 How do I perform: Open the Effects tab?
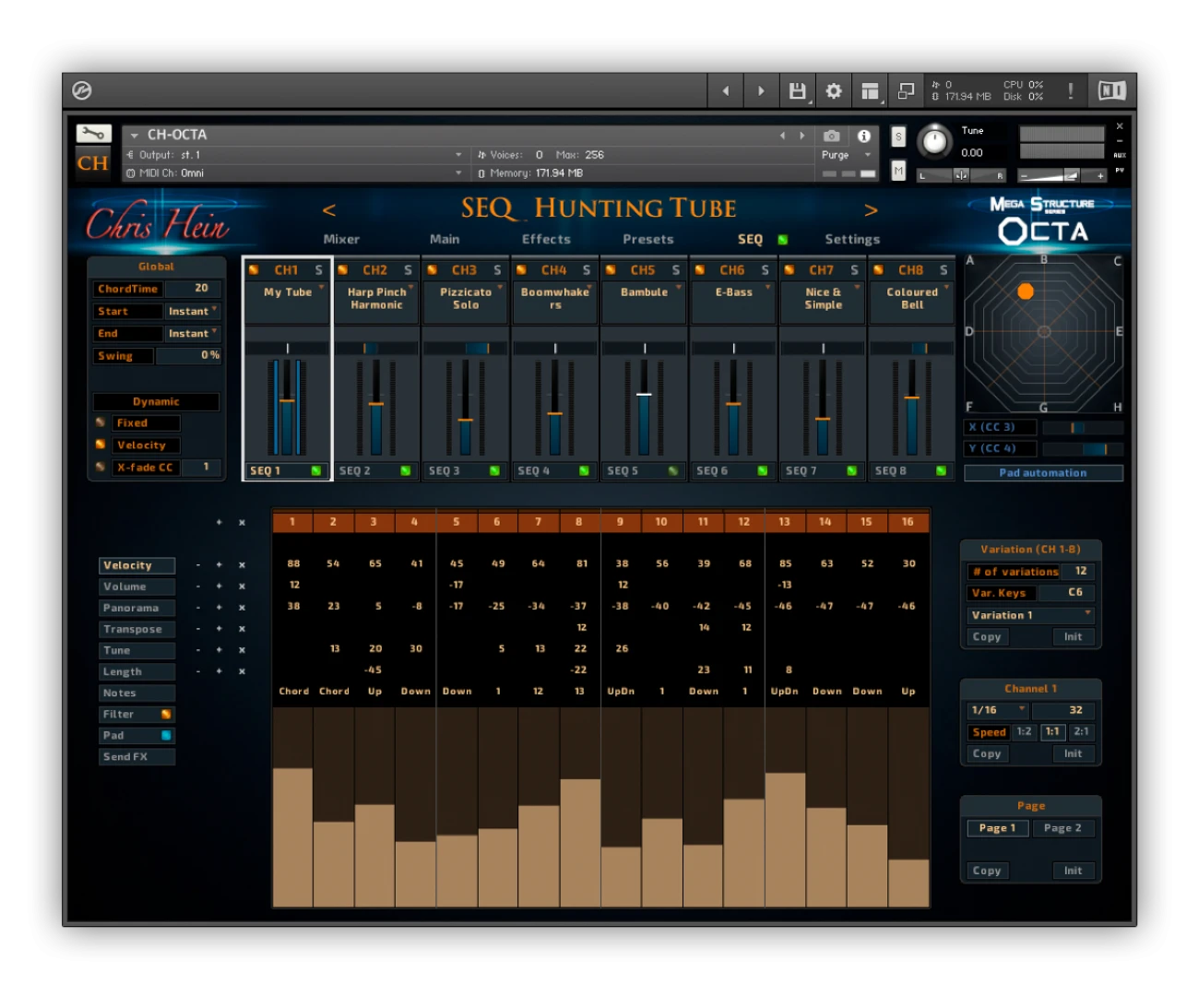[x=546, y=239]
